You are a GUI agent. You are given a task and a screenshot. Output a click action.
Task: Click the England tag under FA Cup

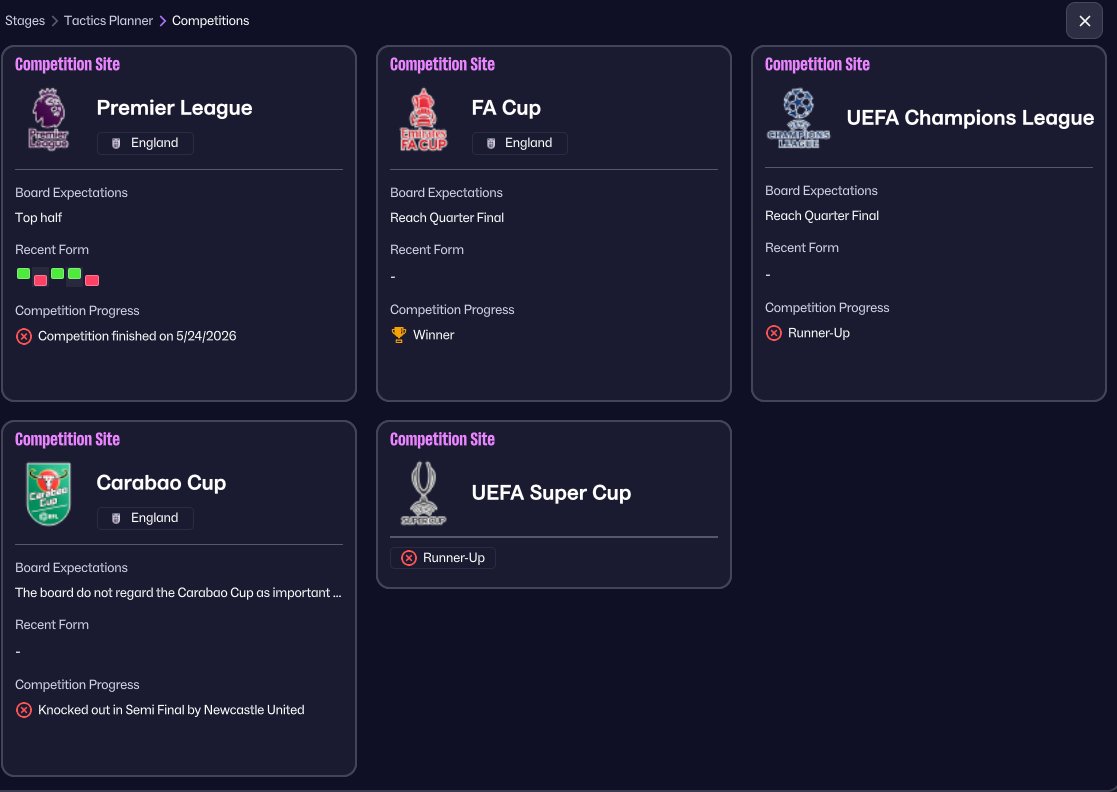tap(519, 143)
